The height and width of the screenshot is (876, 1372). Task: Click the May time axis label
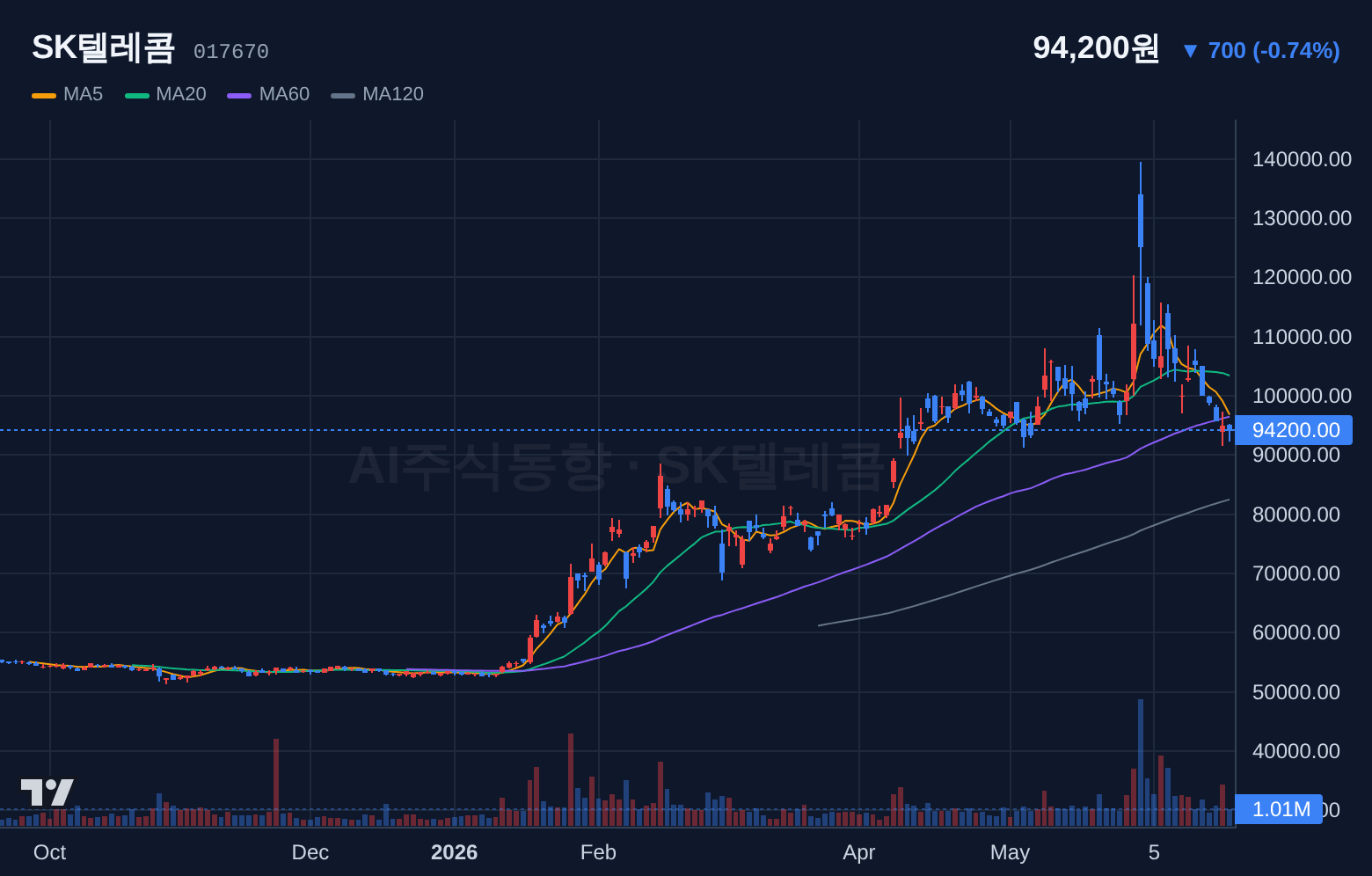1010,852
